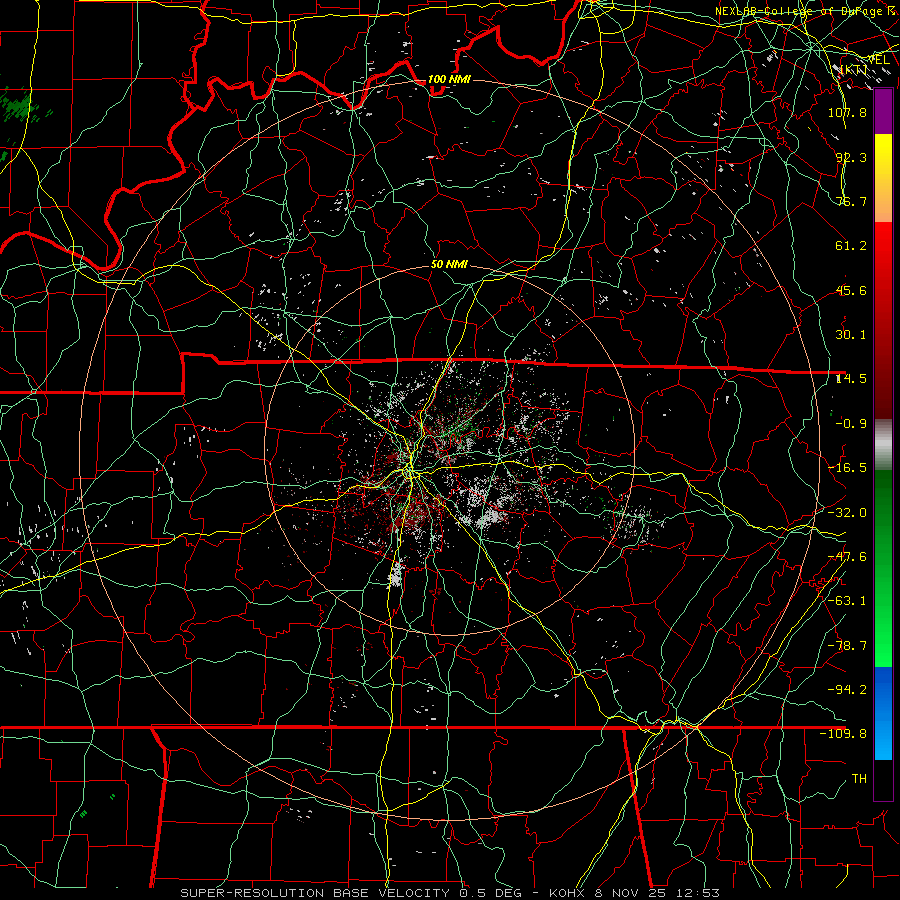Click the SUPER-RESOLUTION BASE VELOCITY caption text

315,893
